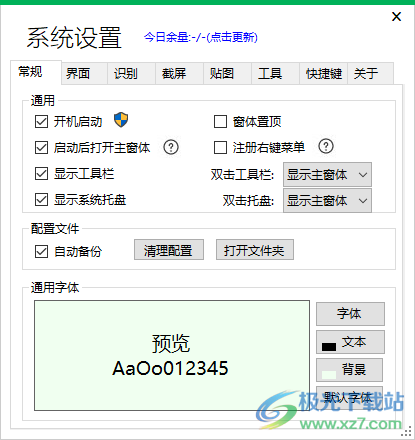Click the admin shield icon beside 开机启动
415x440 pixels.
point(121,120)
